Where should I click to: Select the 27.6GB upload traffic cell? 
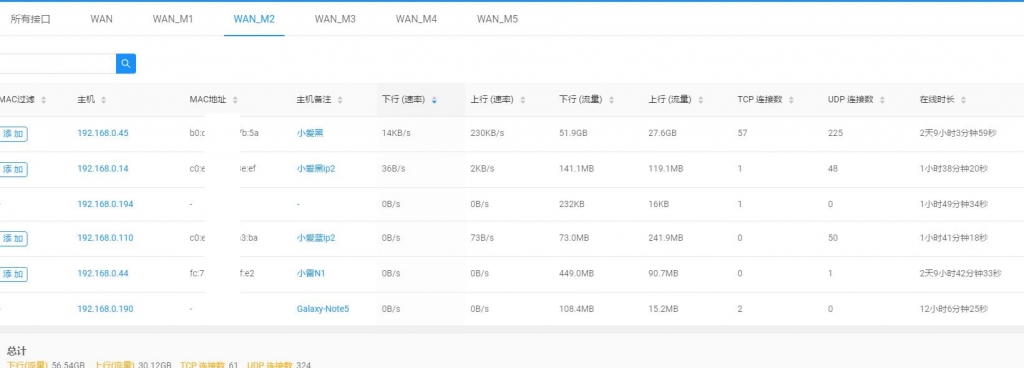(x=662, y=133)
